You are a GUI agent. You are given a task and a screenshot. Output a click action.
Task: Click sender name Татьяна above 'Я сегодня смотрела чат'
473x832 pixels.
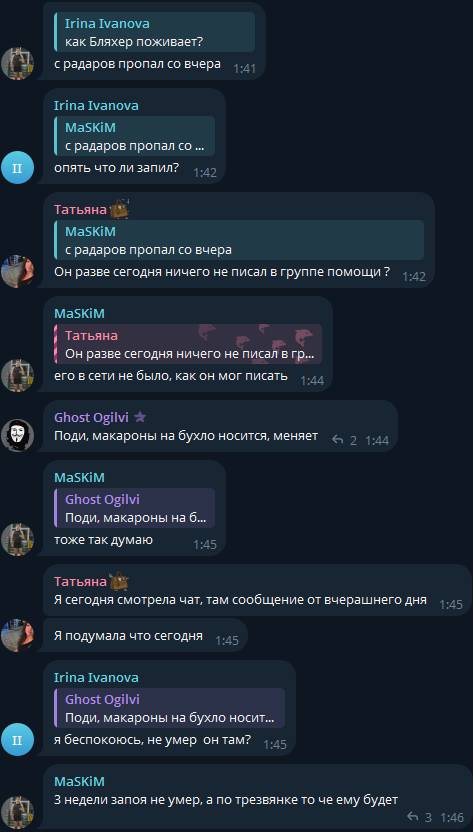[x=80, y=582]
